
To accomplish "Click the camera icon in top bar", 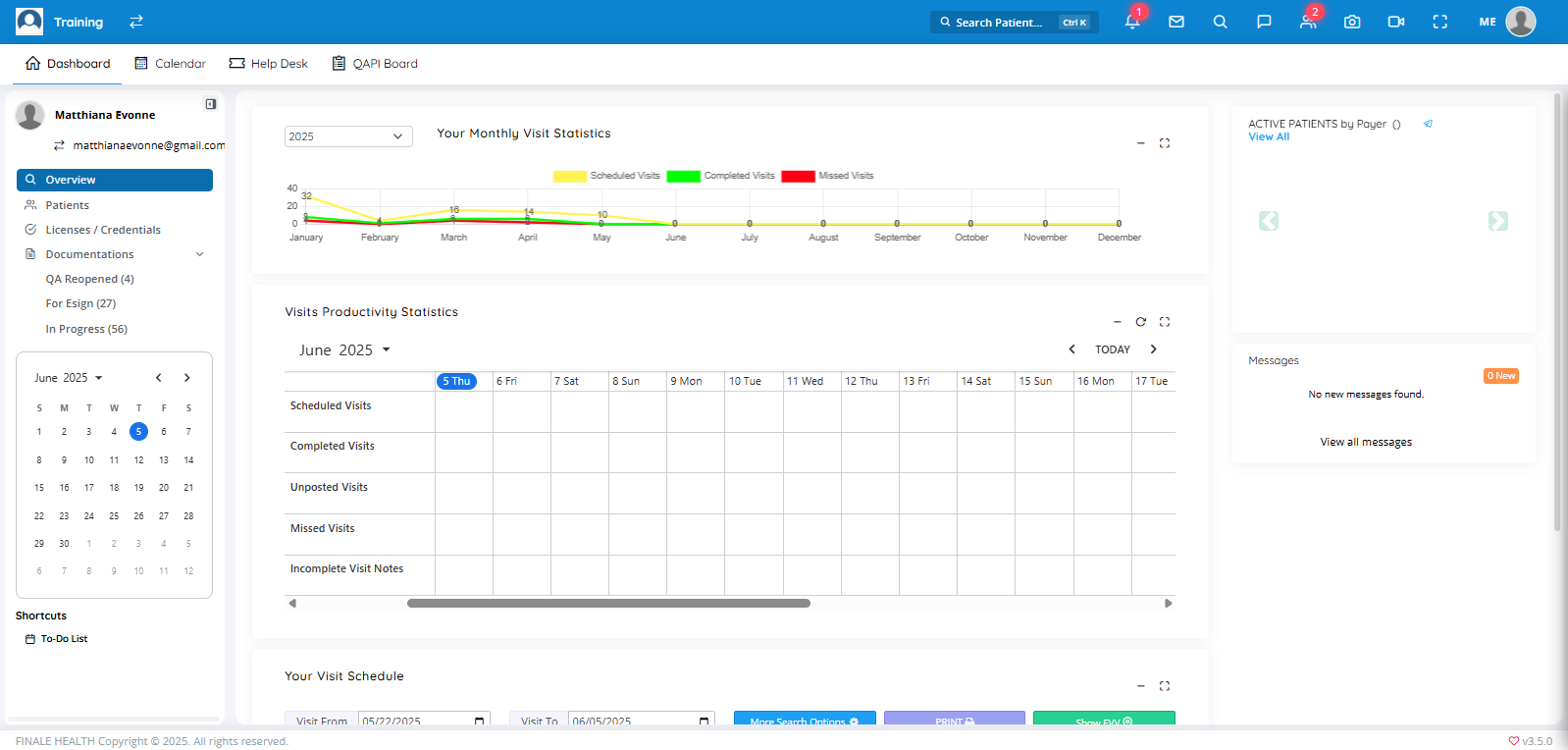I will point(1352,22).
